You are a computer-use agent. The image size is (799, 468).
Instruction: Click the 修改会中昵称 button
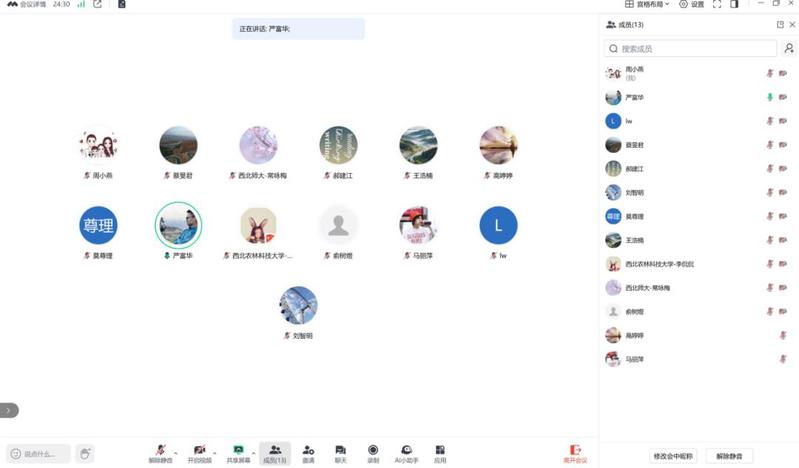(672, 455)
